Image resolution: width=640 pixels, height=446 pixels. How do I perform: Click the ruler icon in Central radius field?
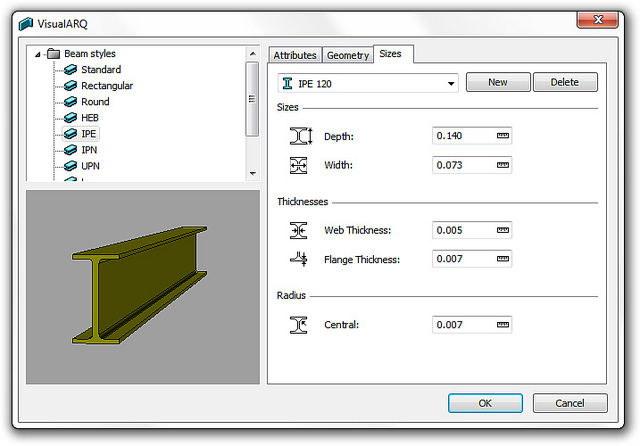[x=502, y=324]
